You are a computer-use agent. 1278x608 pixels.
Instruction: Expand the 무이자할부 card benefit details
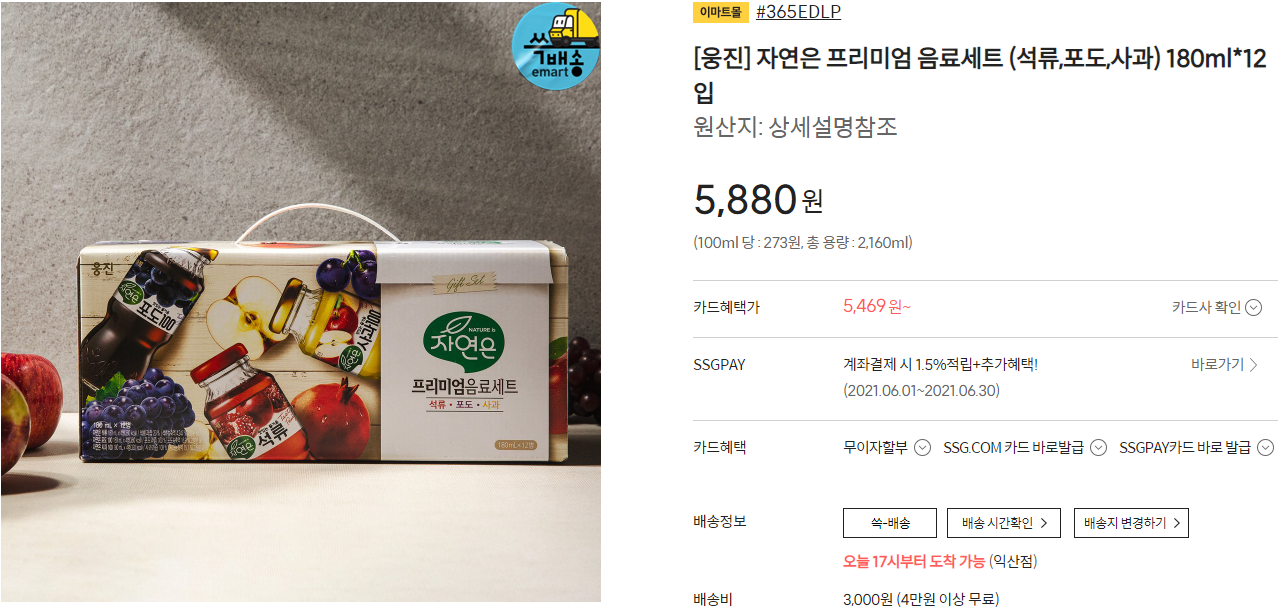(888, 447)
